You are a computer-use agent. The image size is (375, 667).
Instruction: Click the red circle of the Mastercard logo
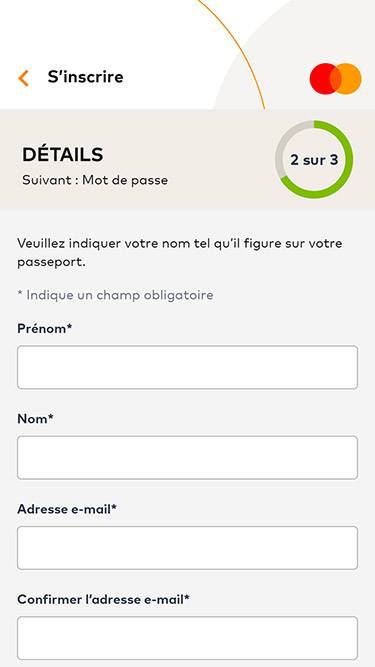(x=323, y=79)
